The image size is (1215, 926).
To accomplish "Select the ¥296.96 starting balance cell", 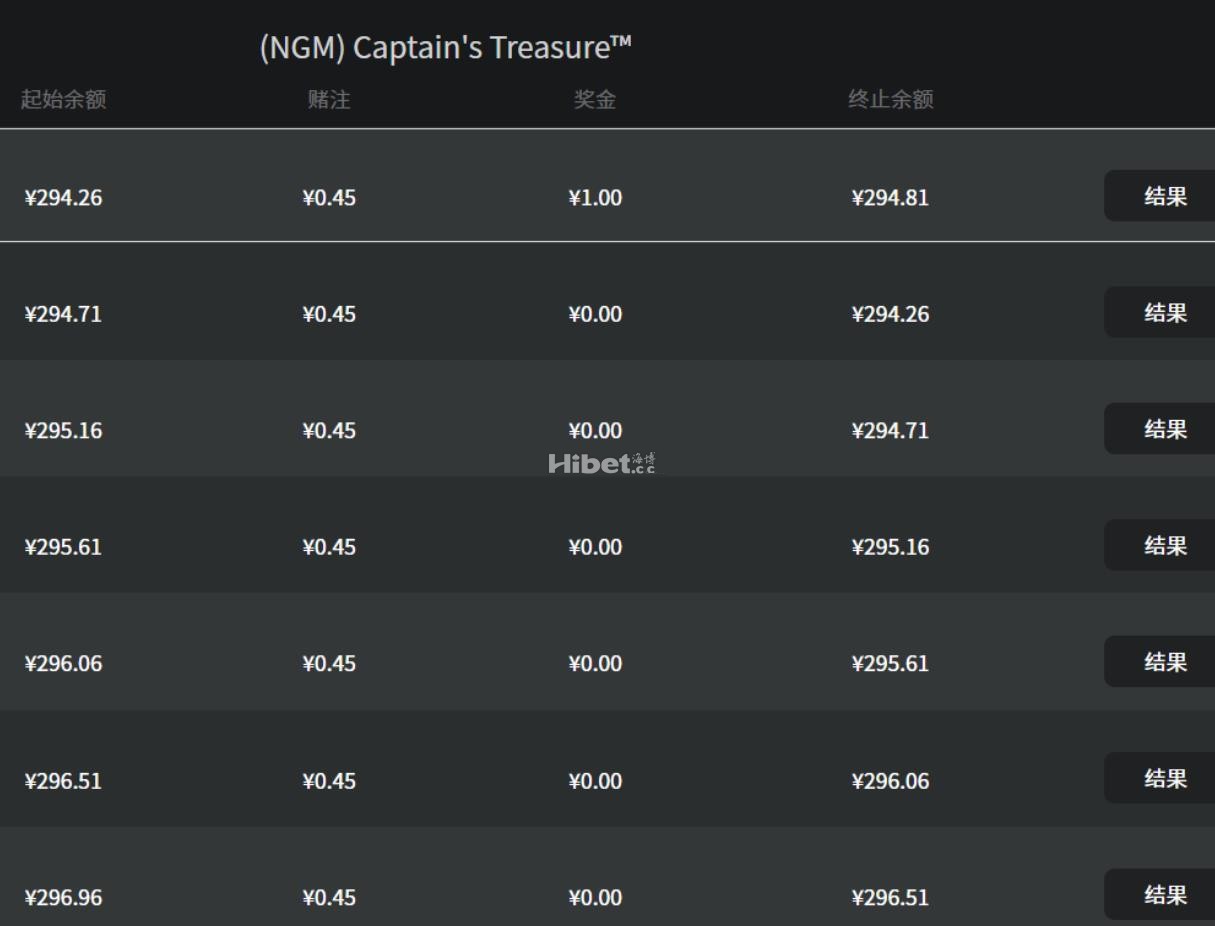I will point(63,897).
